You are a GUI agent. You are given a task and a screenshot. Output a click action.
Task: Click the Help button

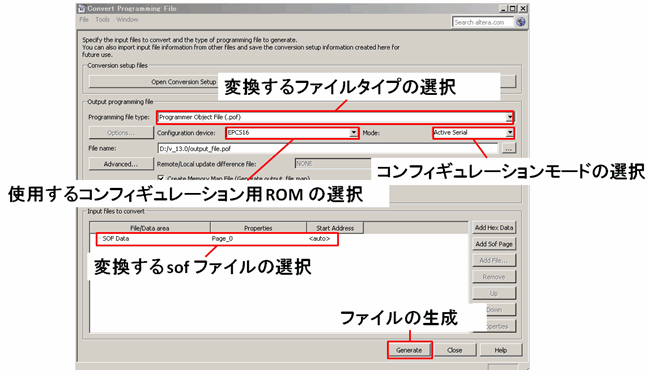coord(500,350)
